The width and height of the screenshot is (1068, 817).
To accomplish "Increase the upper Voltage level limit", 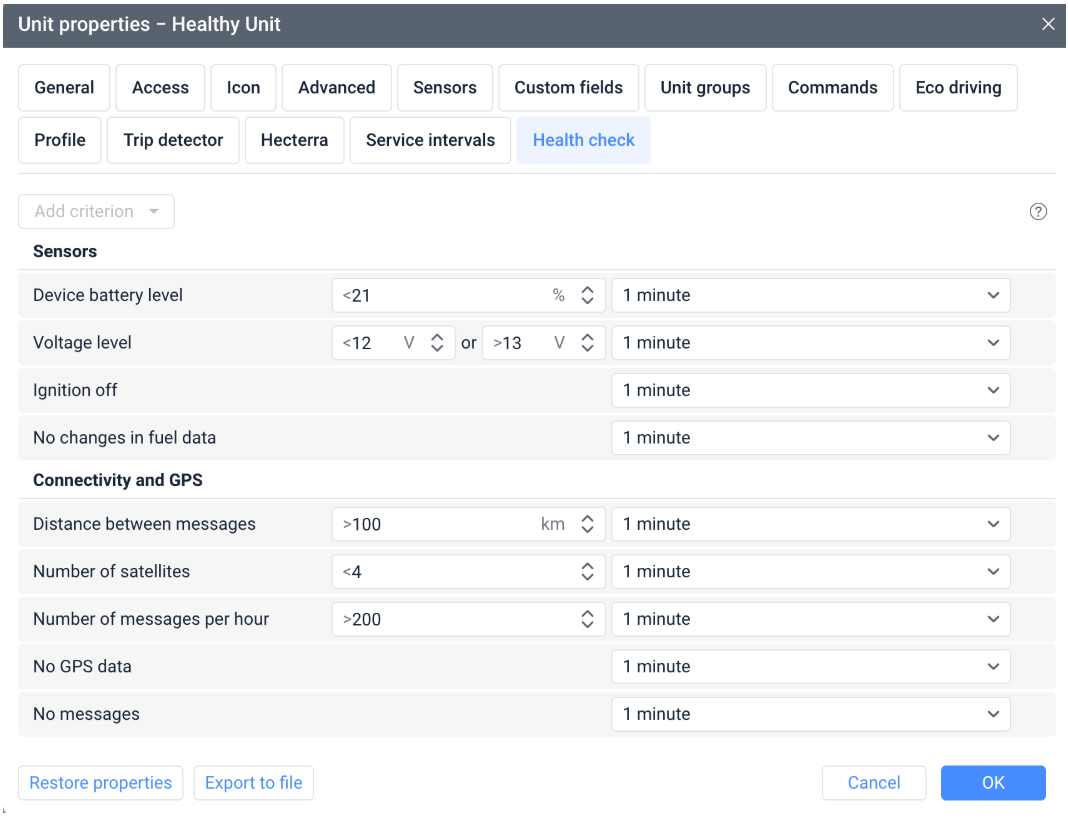I will 587,337.
